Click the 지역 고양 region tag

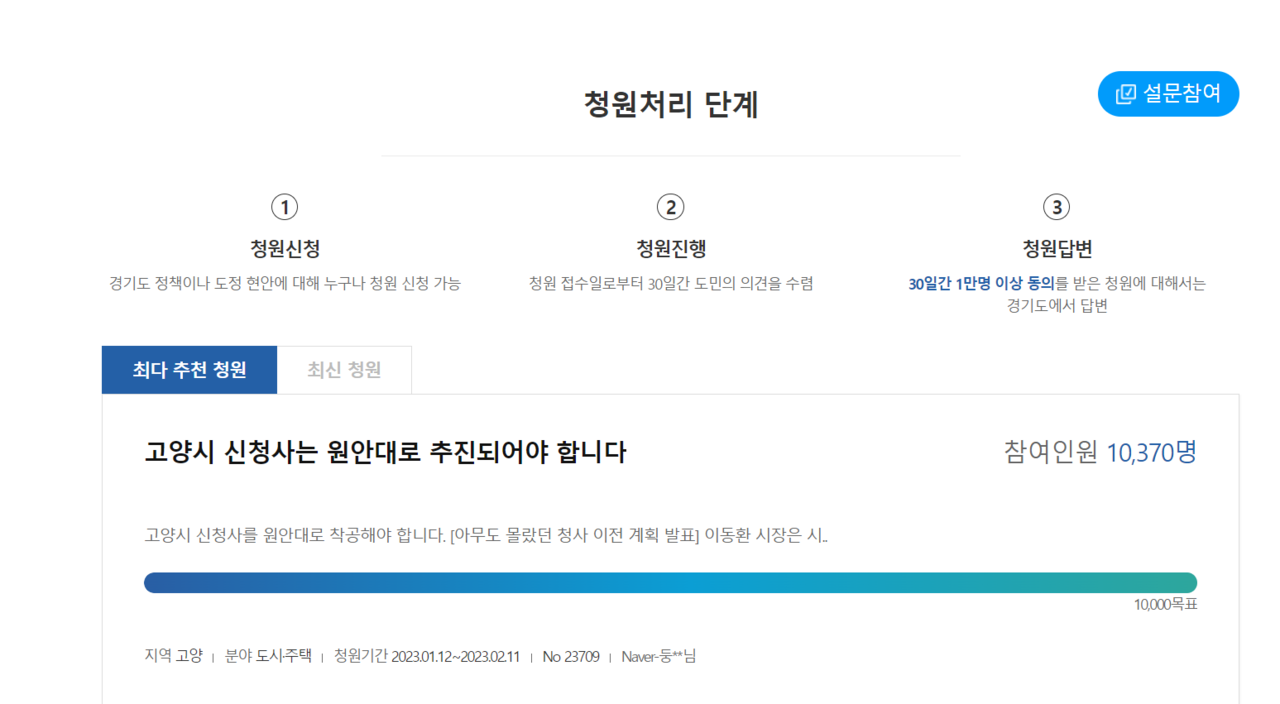pos(173,656)
